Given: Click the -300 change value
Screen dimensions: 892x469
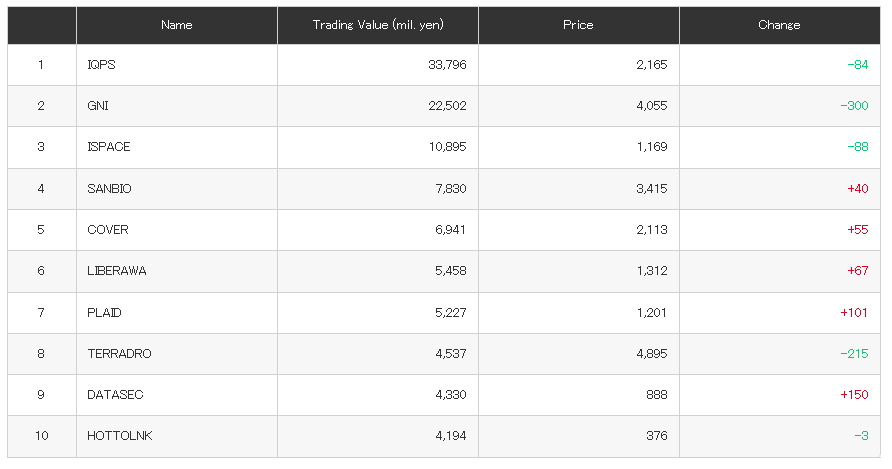Looking at the screenshot, I should tap(854, 106).
